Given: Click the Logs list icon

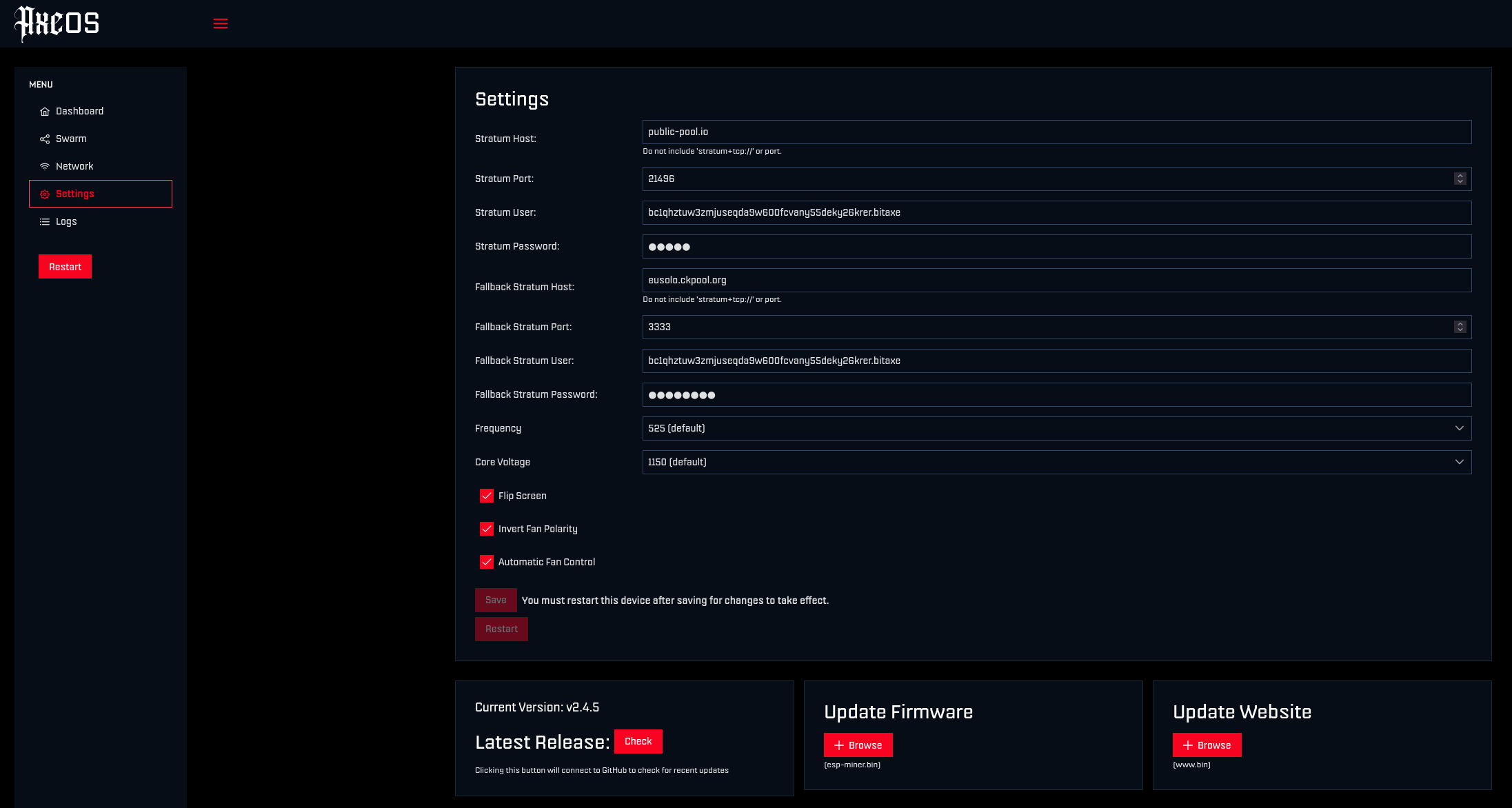Looking at the screenshot, I should (45, 222).
